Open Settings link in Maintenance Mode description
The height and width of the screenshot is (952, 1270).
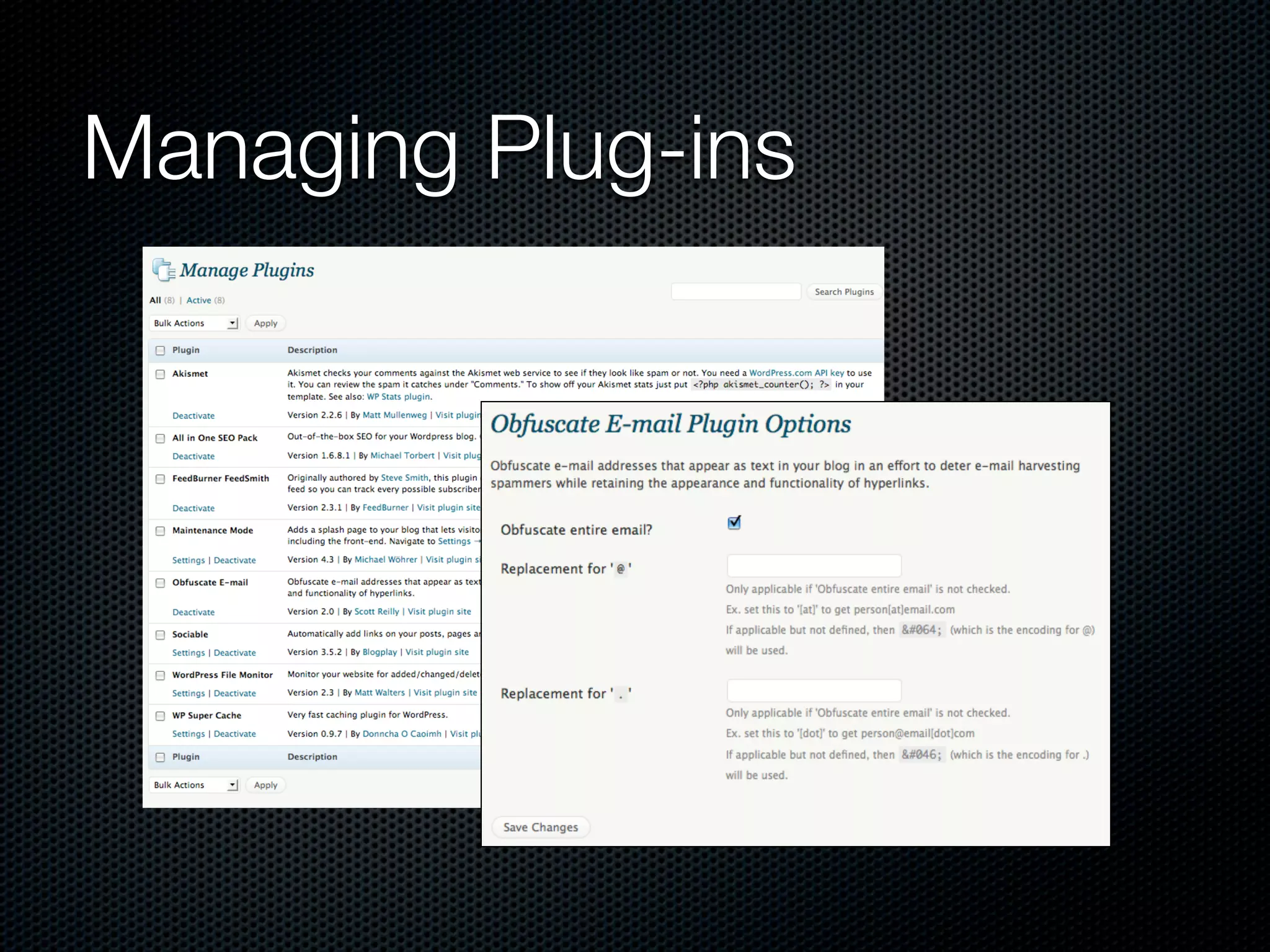click(x=454, y=542)
